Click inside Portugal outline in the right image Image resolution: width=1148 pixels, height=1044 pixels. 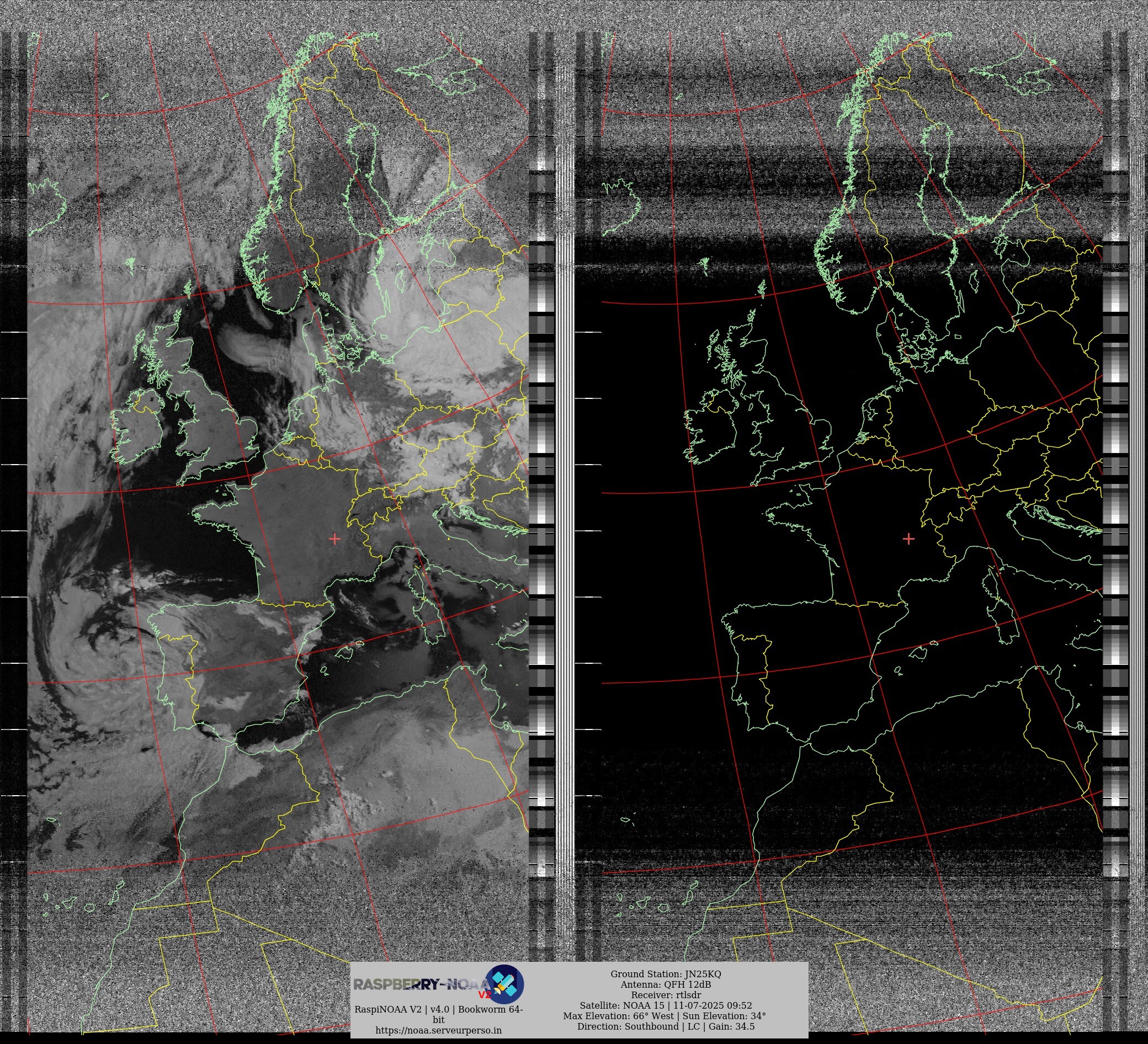click(752, 683)
